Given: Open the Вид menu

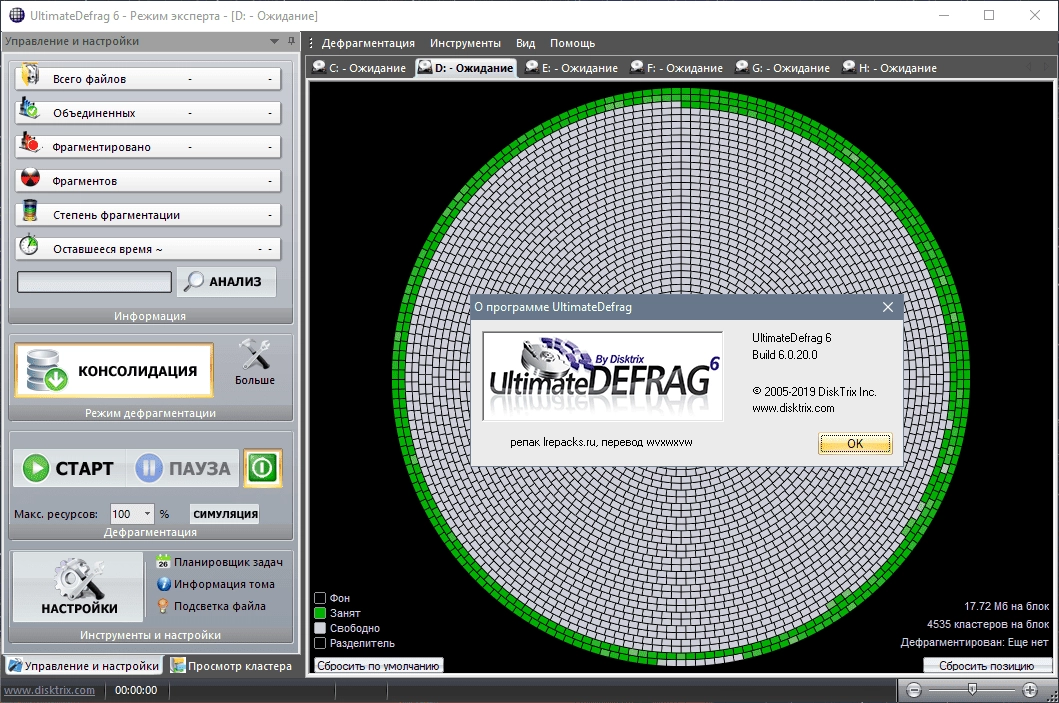Looking at the screenshot, I should click(525, 43).
